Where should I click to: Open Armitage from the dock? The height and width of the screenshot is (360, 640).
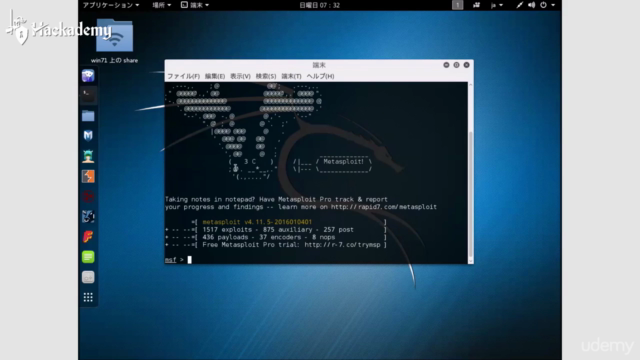(x=88, y=156)
